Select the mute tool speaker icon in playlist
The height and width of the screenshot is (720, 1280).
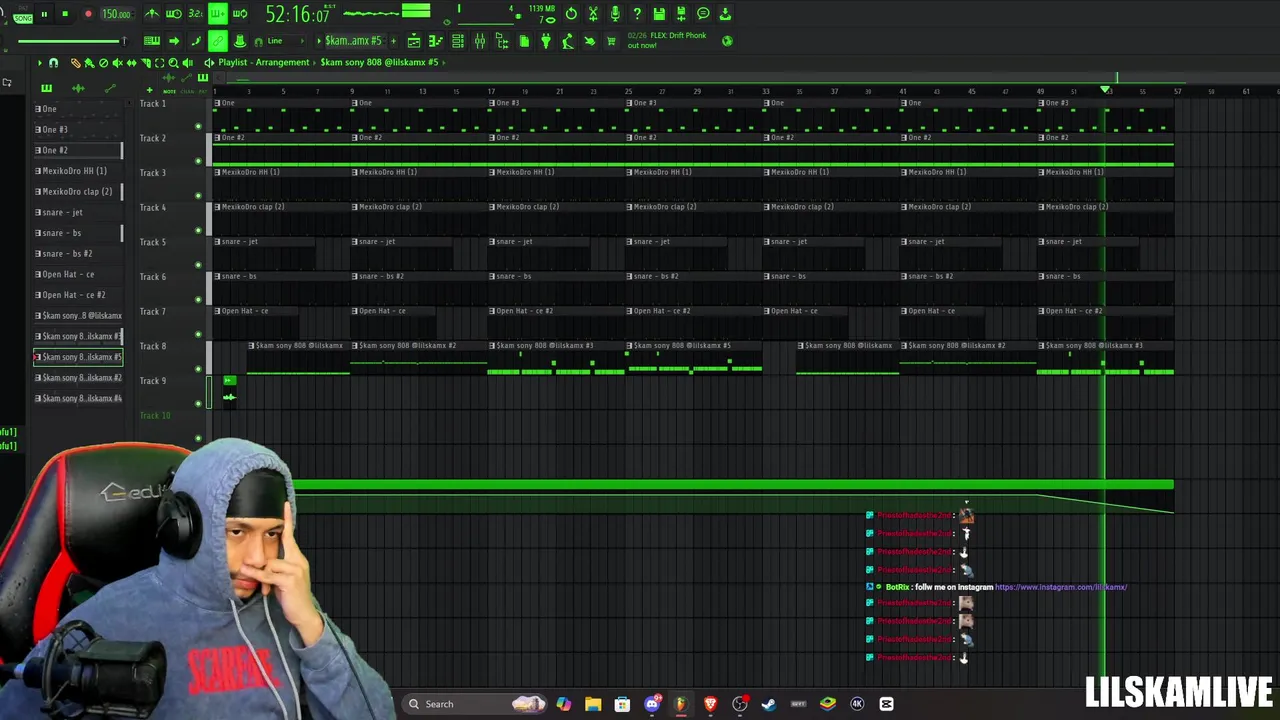coord(117,63)
